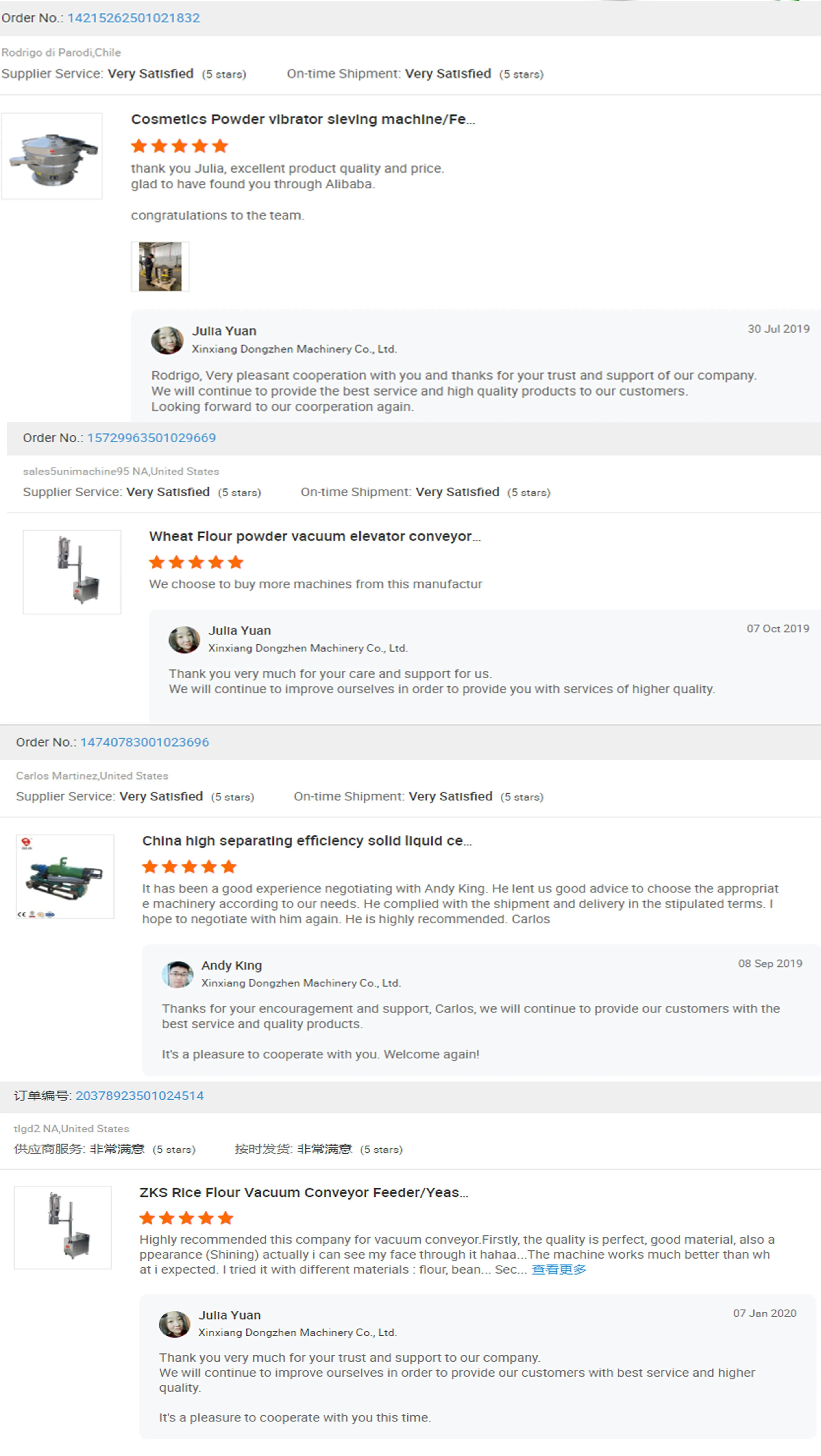Open order number 14215262501021832

click(x=133, y=18)
